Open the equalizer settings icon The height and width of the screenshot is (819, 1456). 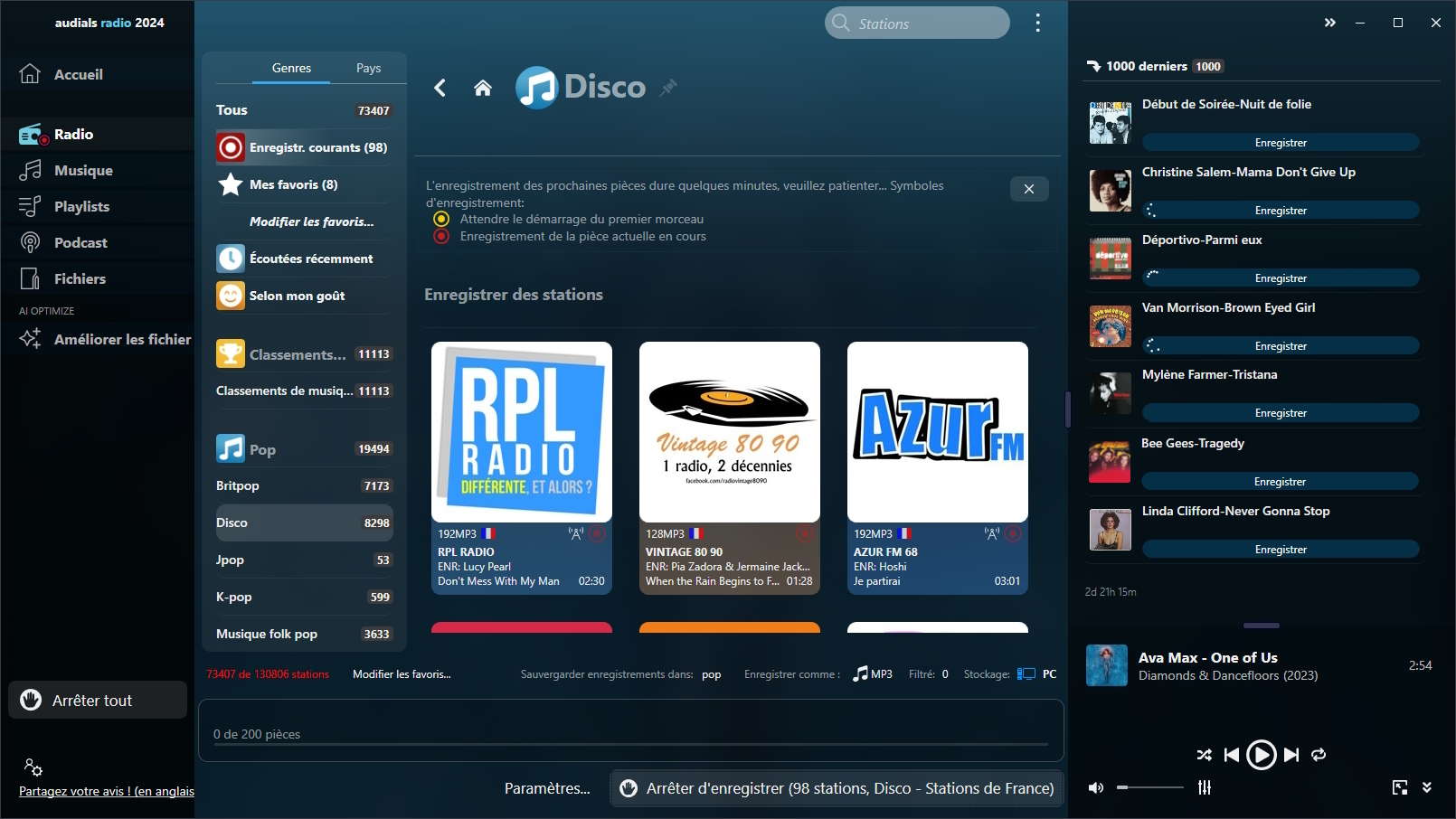click(x=1205, y=787)
